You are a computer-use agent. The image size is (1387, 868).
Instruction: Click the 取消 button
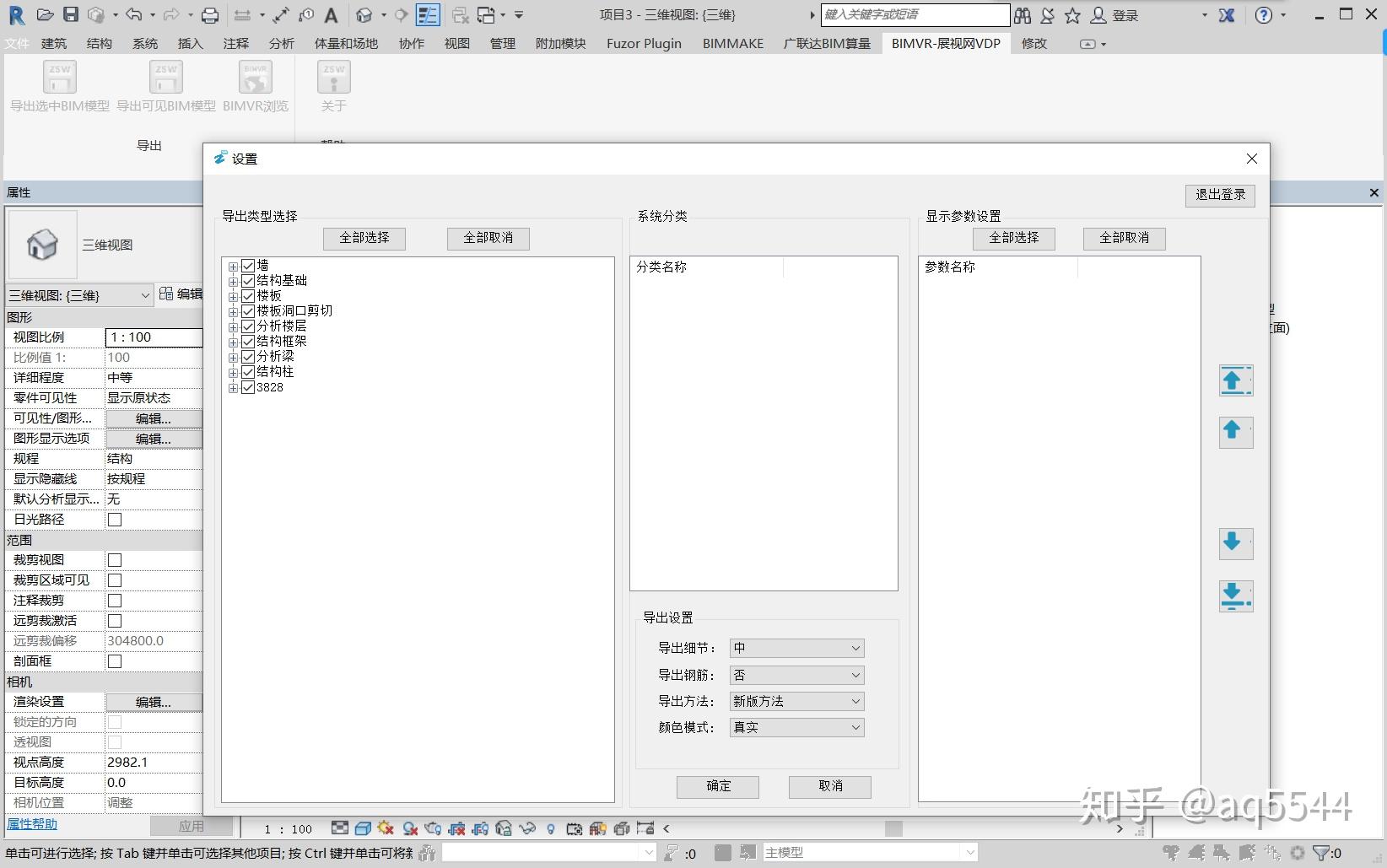click(x=830, y=786)
